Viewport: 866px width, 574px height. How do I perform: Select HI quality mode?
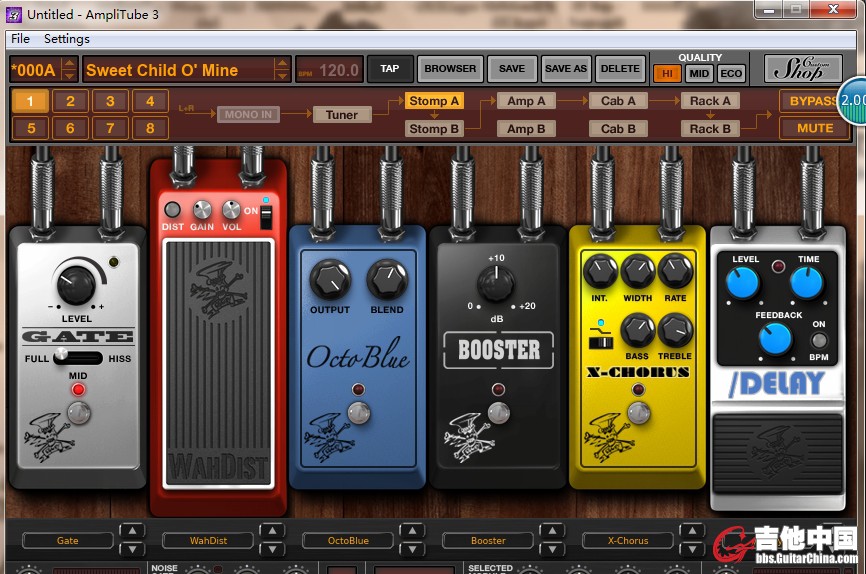point(667,73)
